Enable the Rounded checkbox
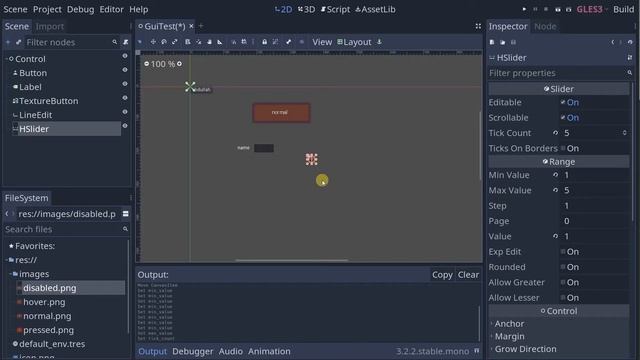Image resolution: width=640 pixels, height=360 pixels. 563,267
